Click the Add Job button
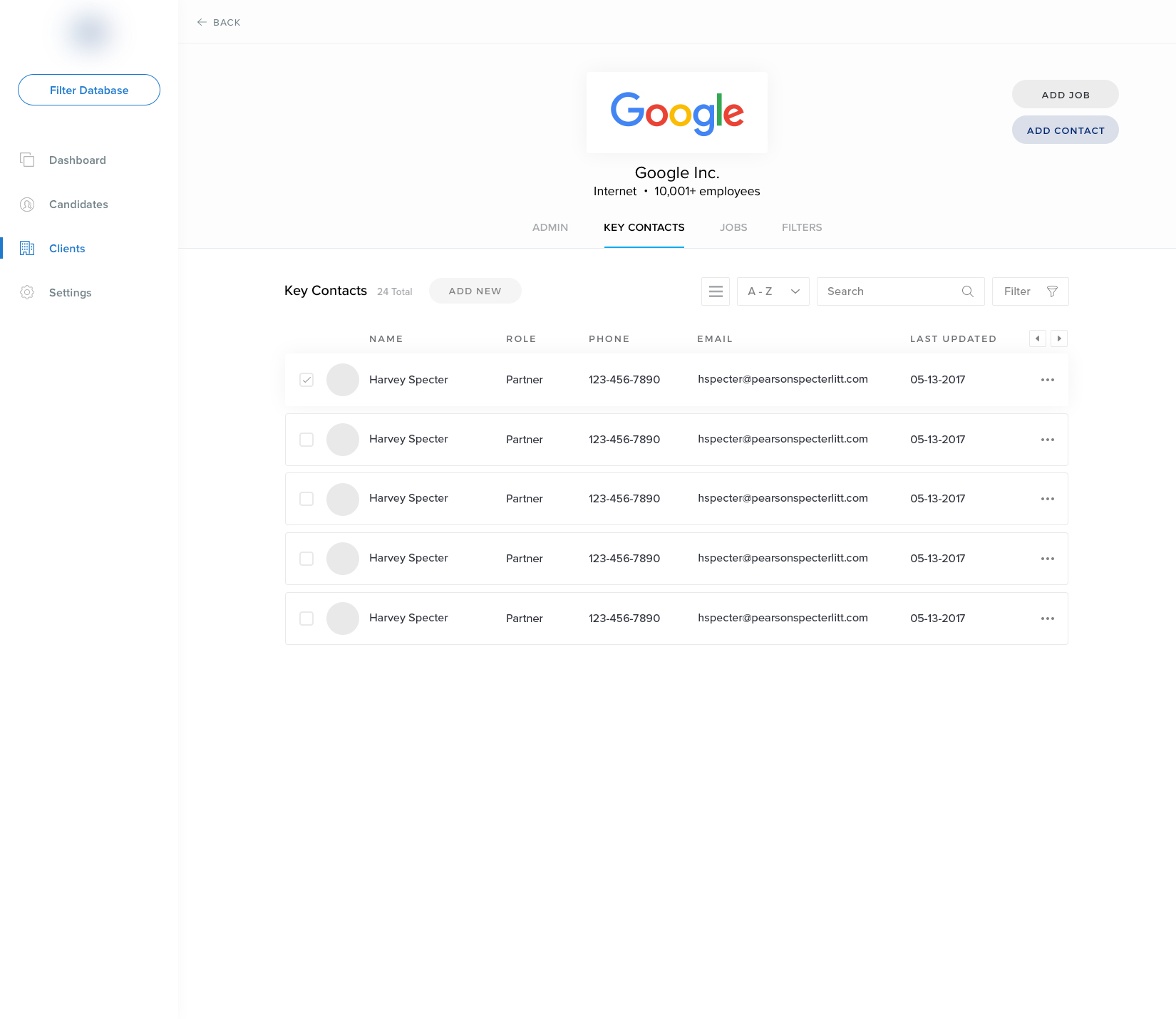This screenshot has width=1176, height=1019. [1066, 94]
